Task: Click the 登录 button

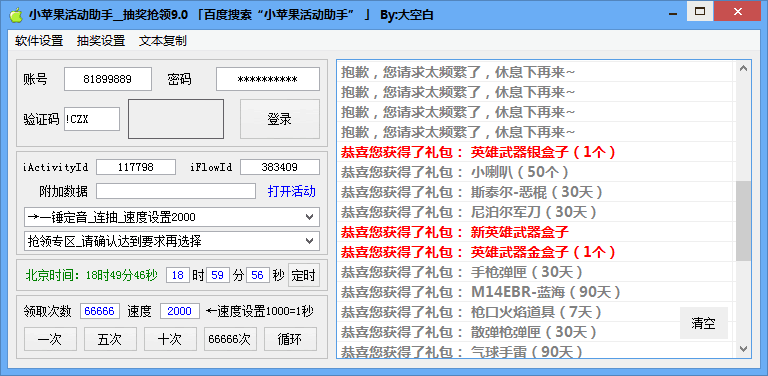Action: pyautogui.click(x=280, y=119)
